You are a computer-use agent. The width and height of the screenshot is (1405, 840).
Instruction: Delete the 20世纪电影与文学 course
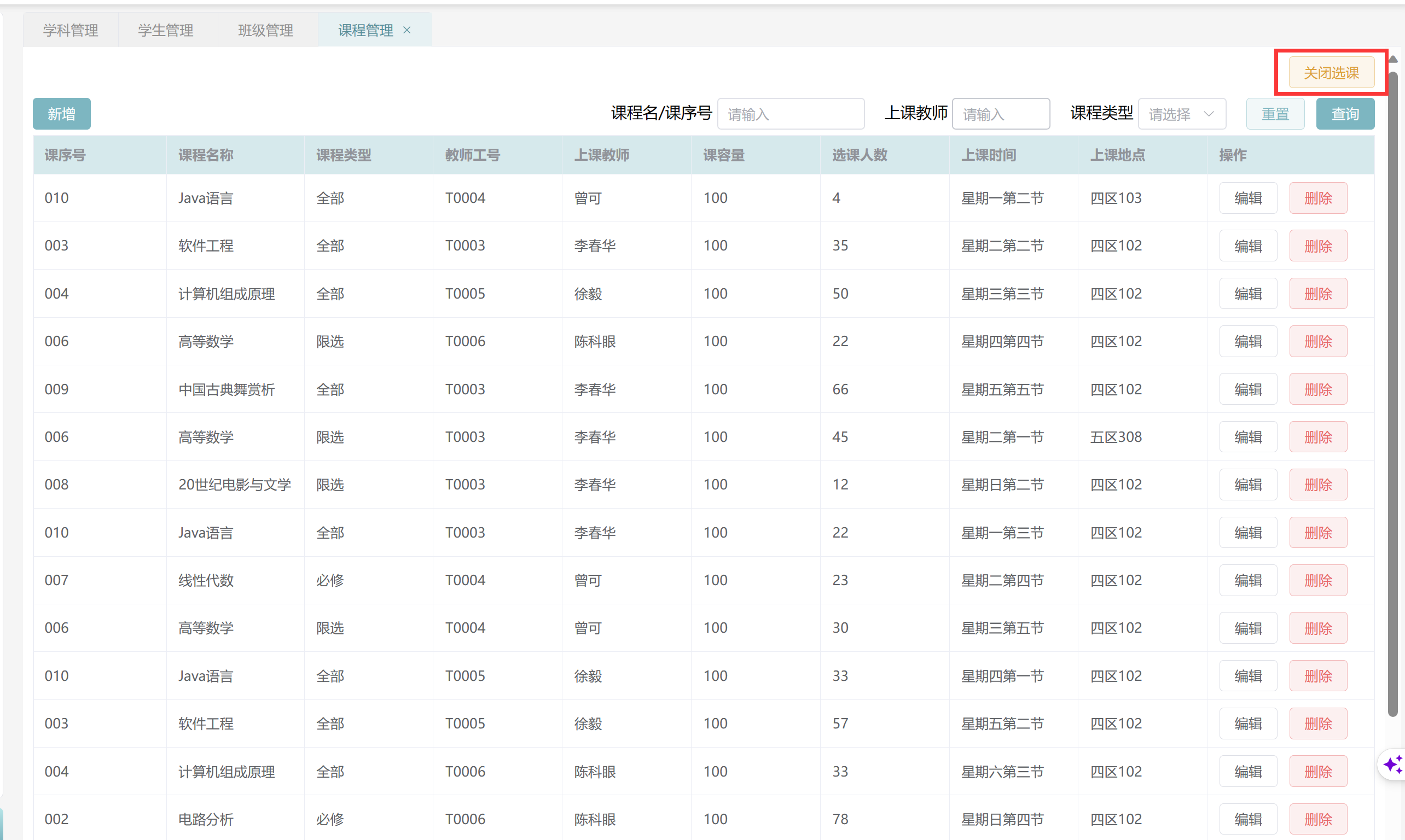(x=1318, y=485)
